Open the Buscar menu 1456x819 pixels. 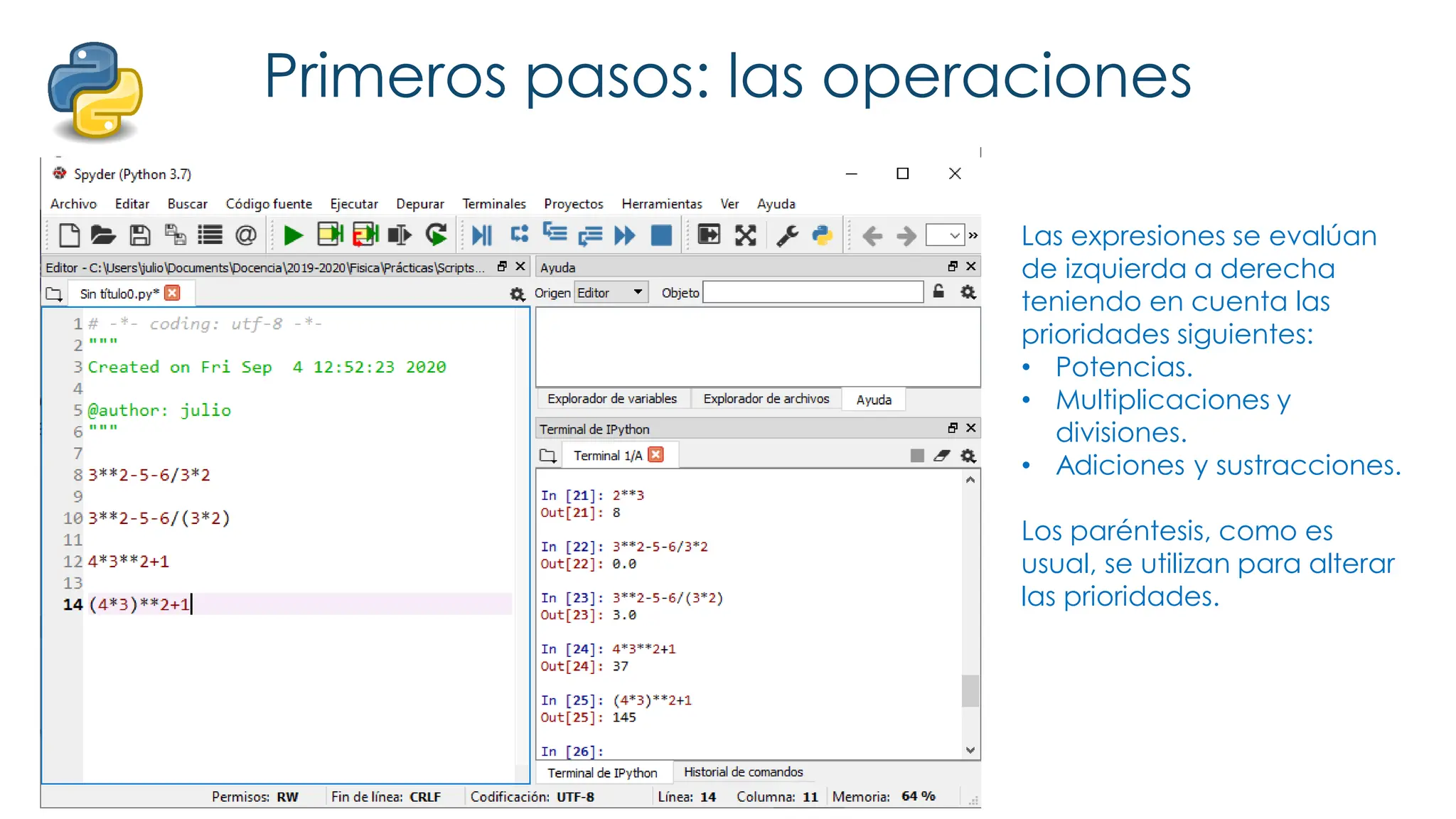tap(188, 204)
